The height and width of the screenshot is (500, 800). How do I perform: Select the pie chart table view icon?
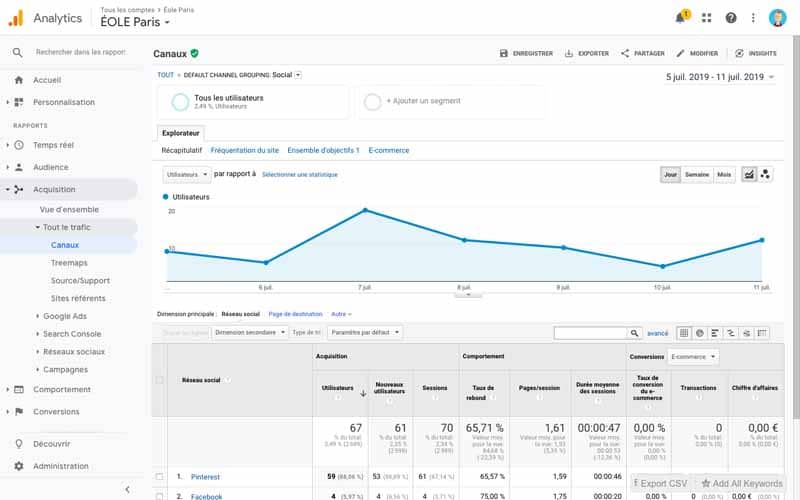tap(699, 333)
